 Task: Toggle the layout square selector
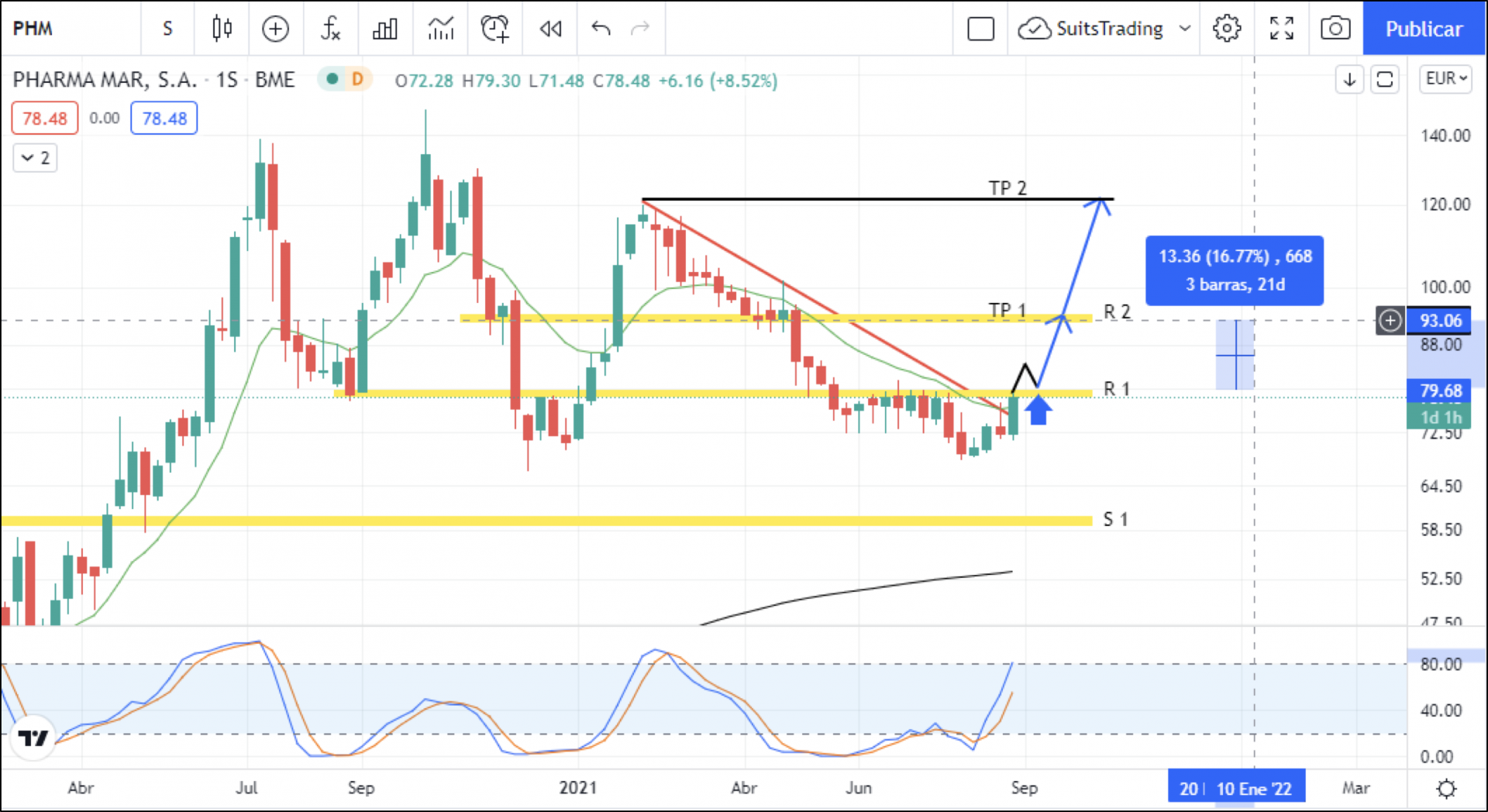pos(980,29)
